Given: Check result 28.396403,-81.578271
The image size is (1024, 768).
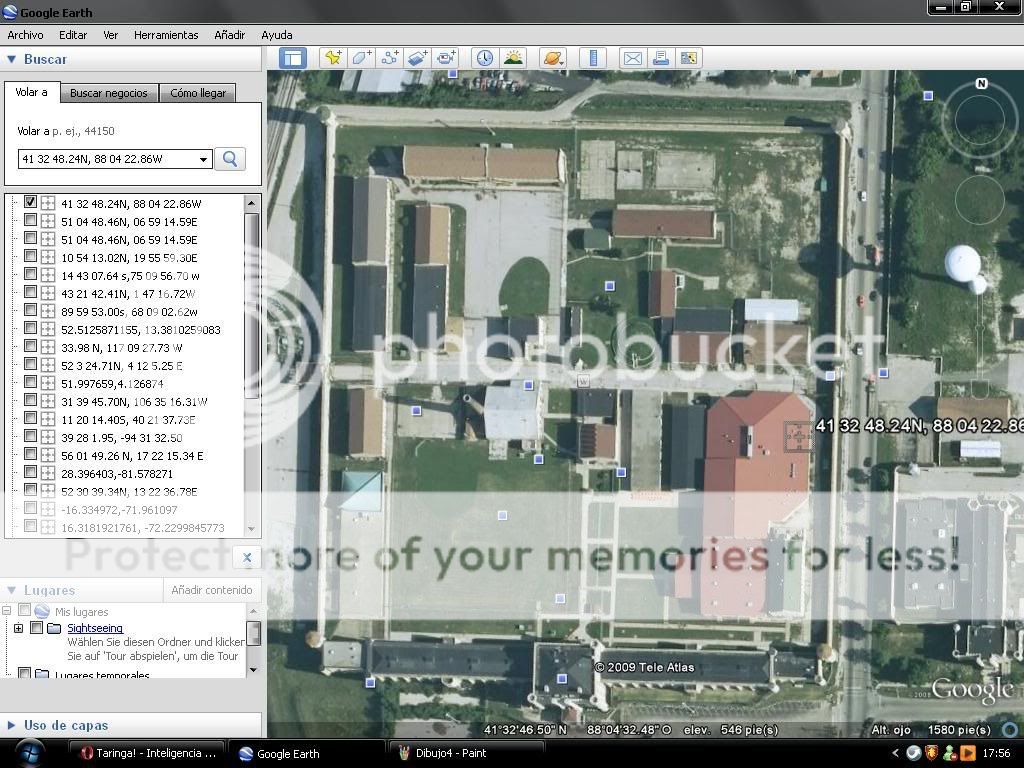Looking at the screenshot, I should tap(30, 472).
